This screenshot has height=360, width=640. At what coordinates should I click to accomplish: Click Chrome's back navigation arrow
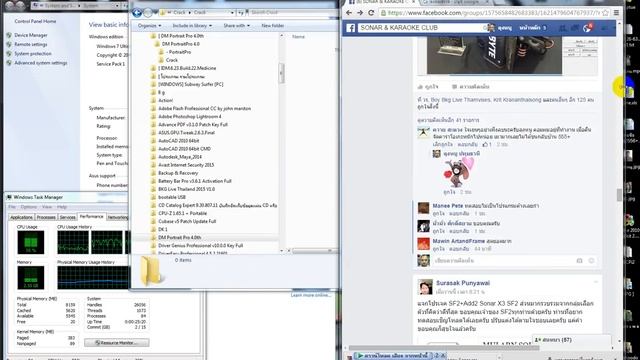tap(349, 13)
